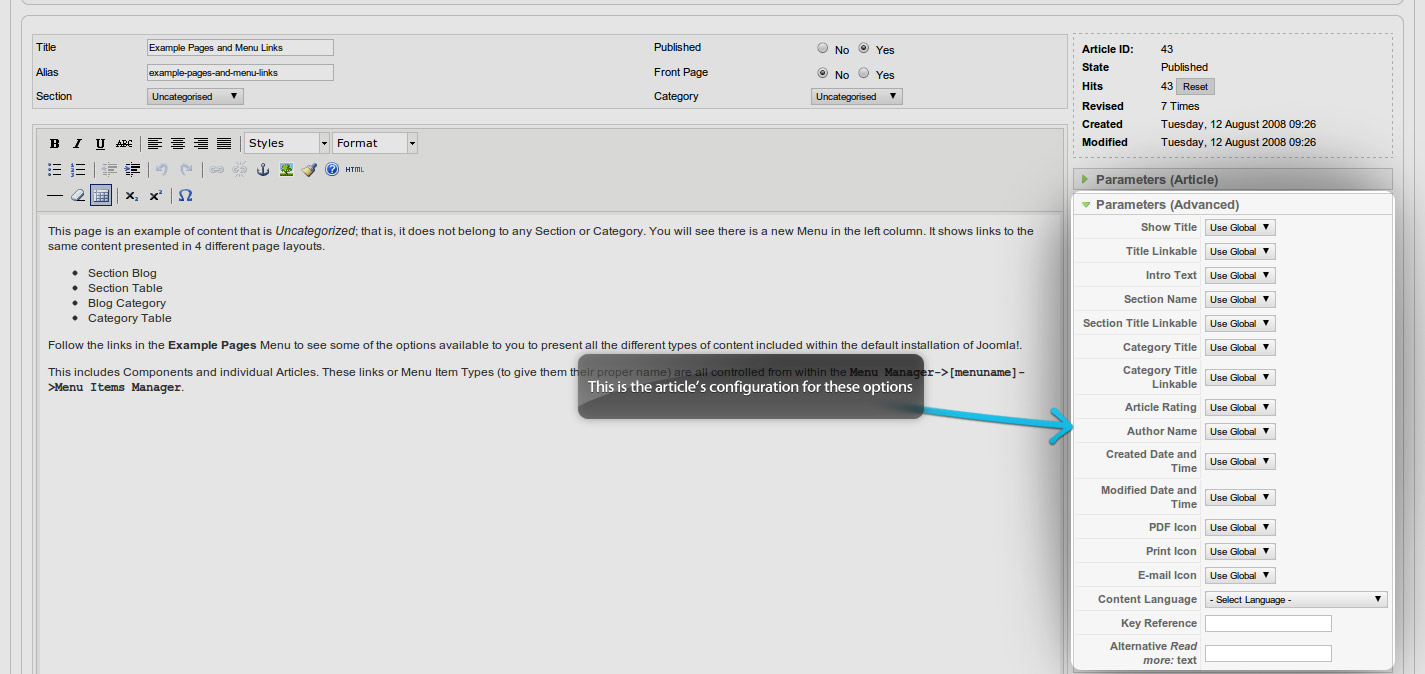Set Front Page to No
The width and height of the screenshot is (1425, 674).
(822, 73)
